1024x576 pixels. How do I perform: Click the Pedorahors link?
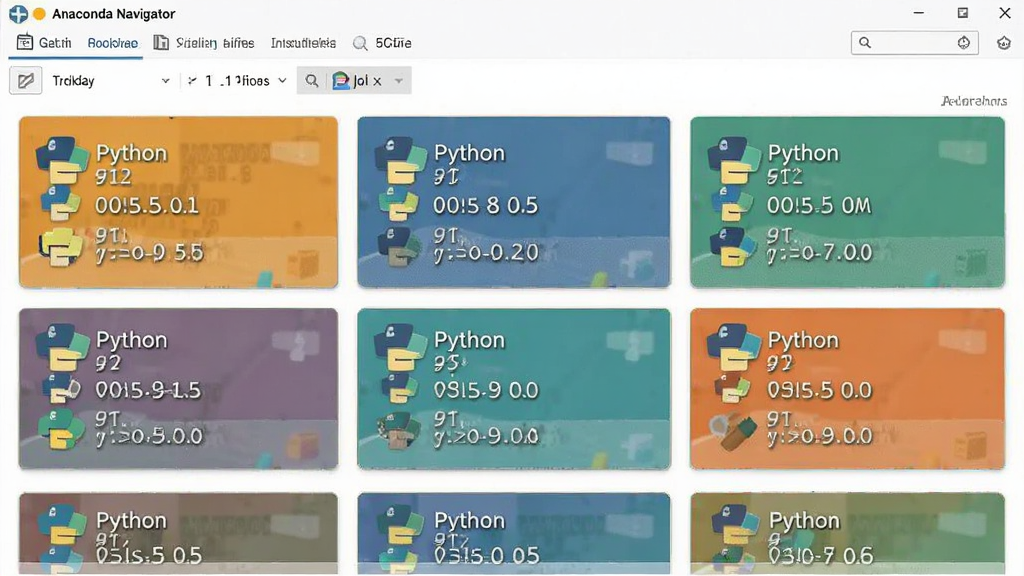point(974,101)
